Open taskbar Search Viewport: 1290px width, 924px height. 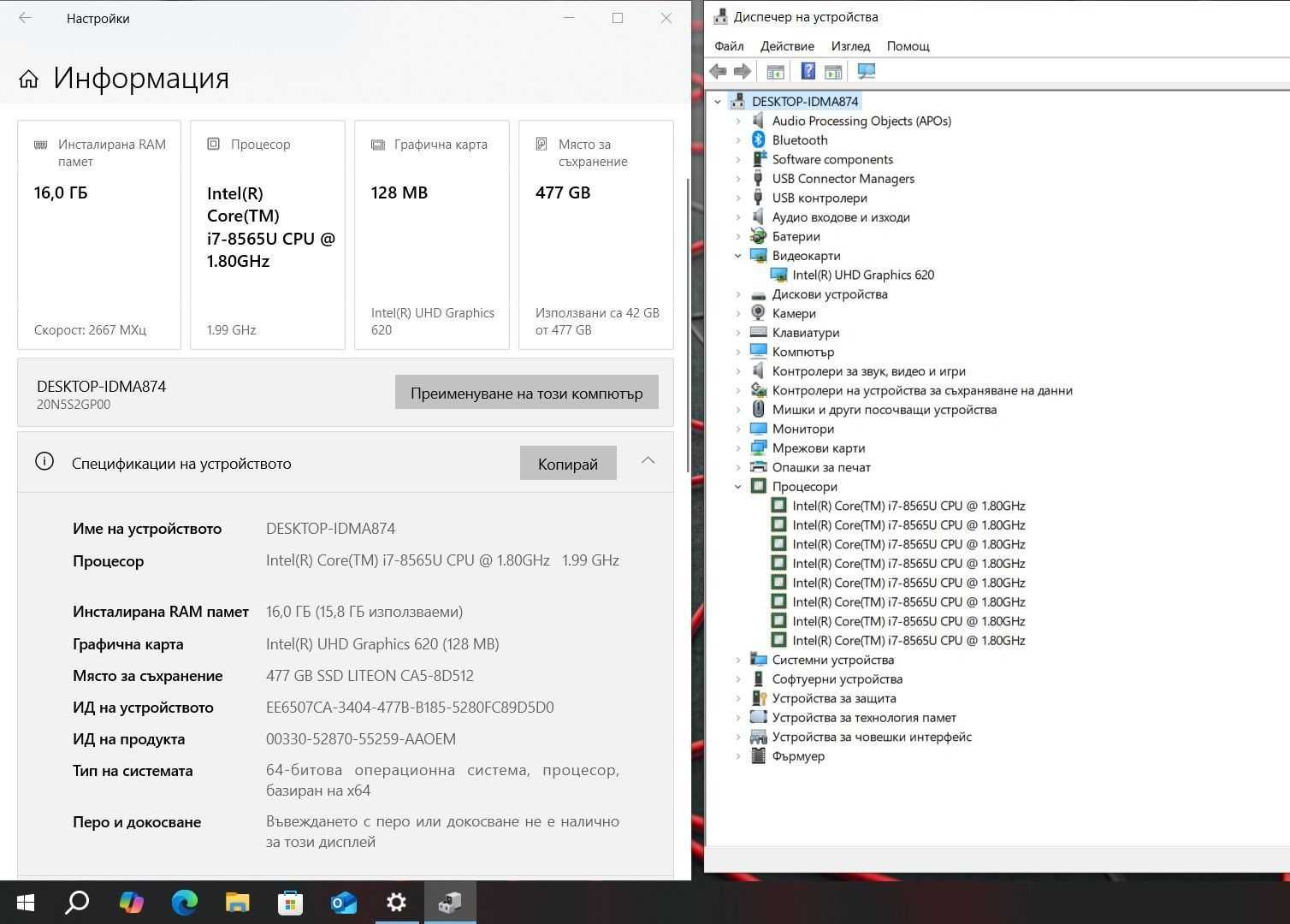pos(77,902)
